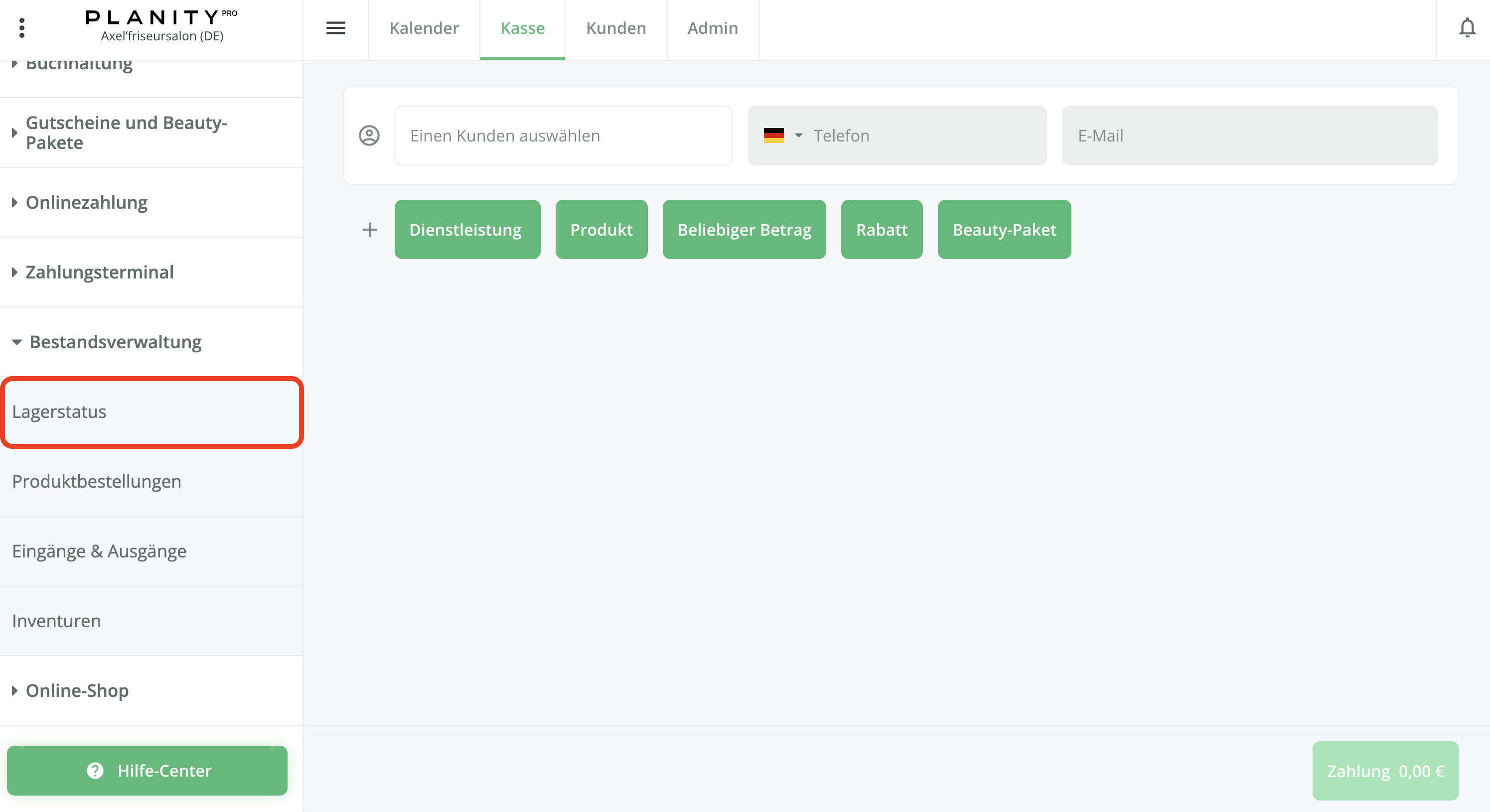Expand Gutscheine und Beauty-Pakete section
The width and height of the screenshot is (1490, 812).
point(126,133)
